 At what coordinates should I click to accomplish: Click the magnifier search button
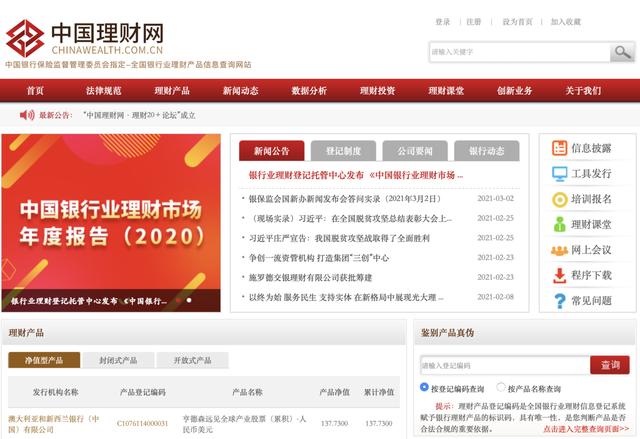tap(622, 52)
